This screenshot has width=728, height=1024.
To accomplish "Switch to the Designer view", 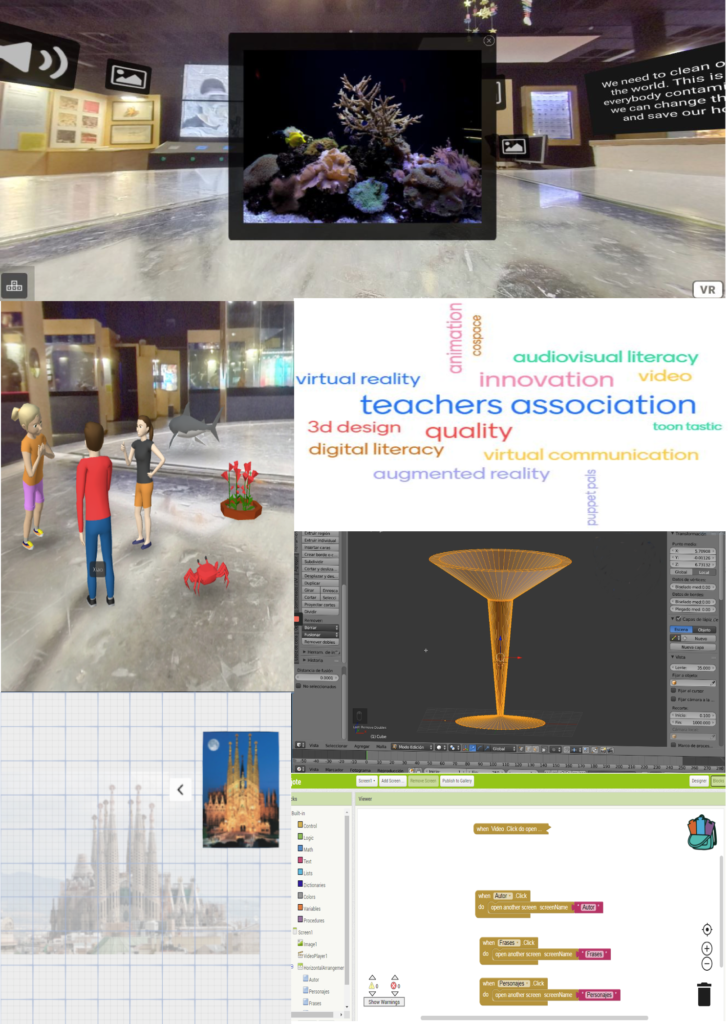I will point(699,780).
